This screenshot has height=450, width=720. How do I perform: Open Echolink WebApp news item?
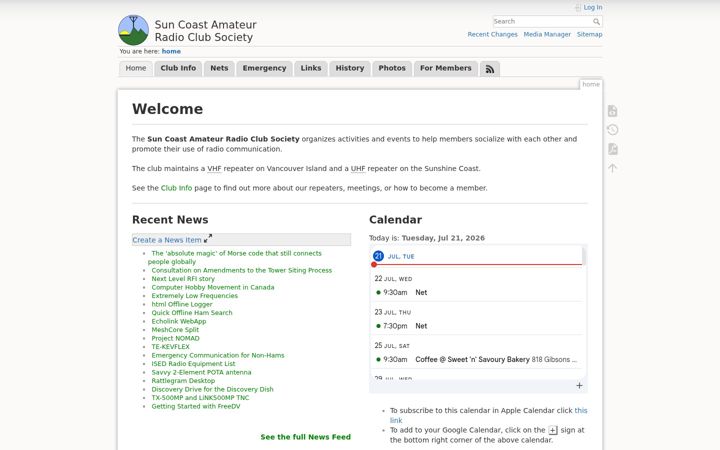click(x=179, y=321)
